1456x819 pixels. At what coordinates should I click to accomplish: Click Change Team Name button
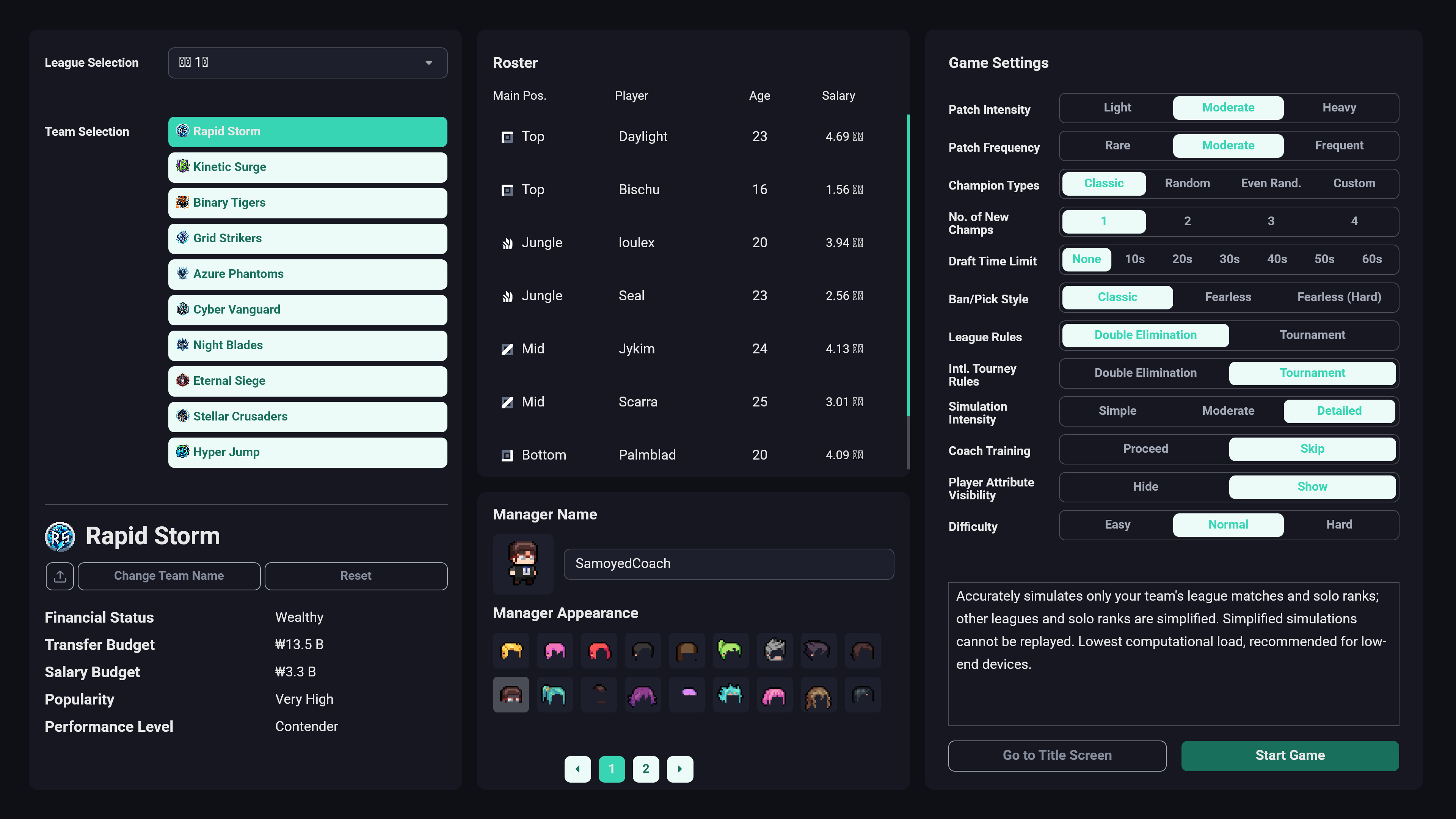(169, 576)
